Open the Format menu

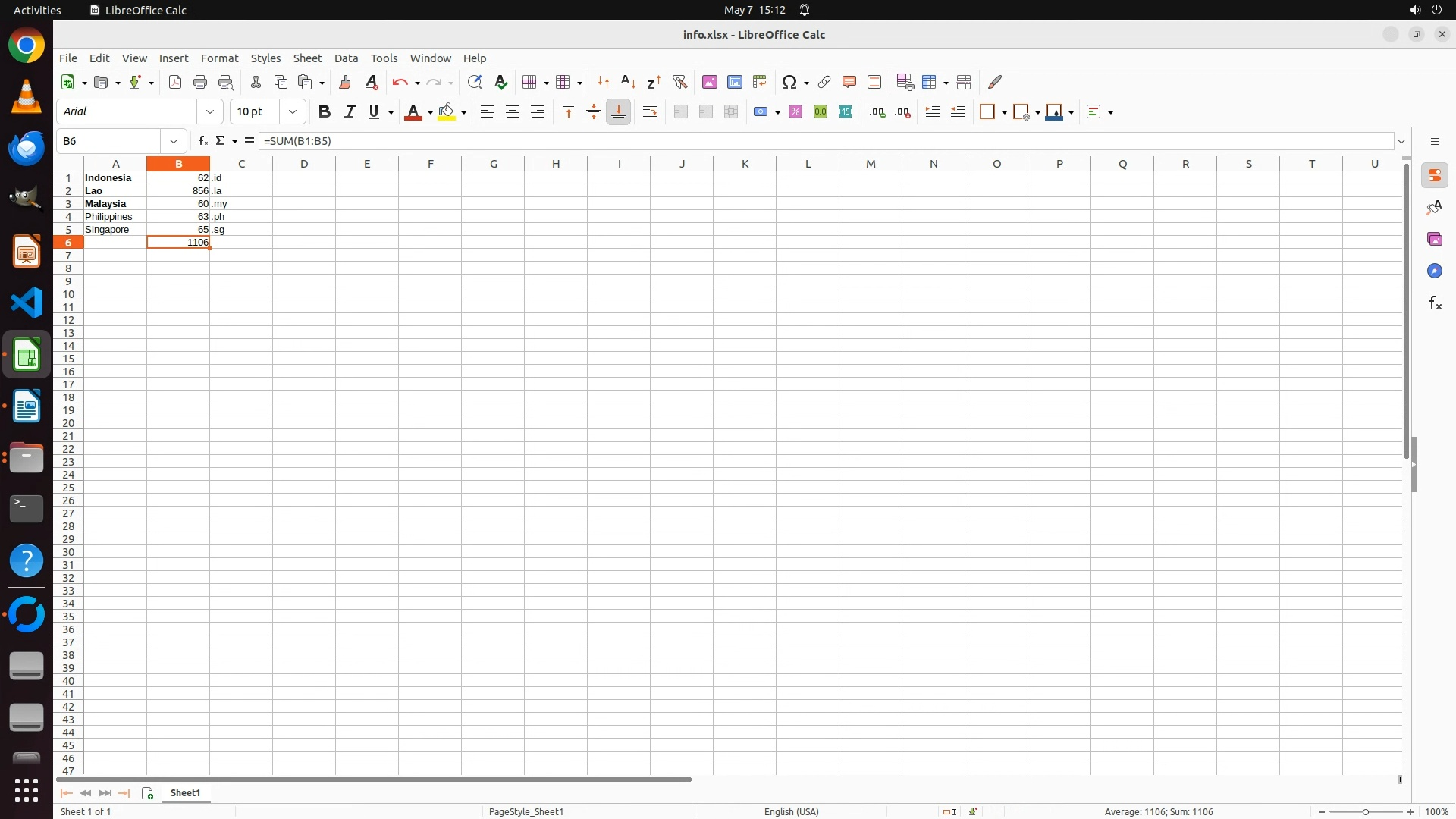point(219,58)
